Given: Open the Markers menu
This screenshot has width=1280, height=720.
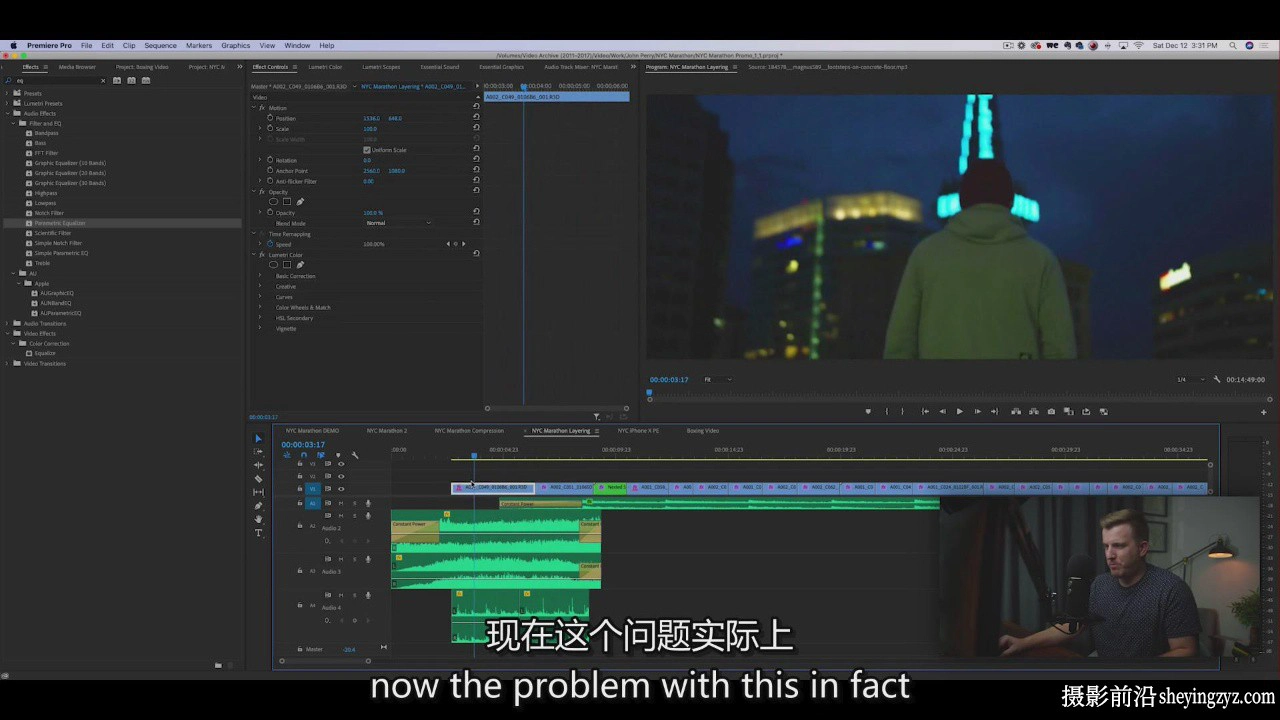Looking at the screenshot, I should coord(199,45).
